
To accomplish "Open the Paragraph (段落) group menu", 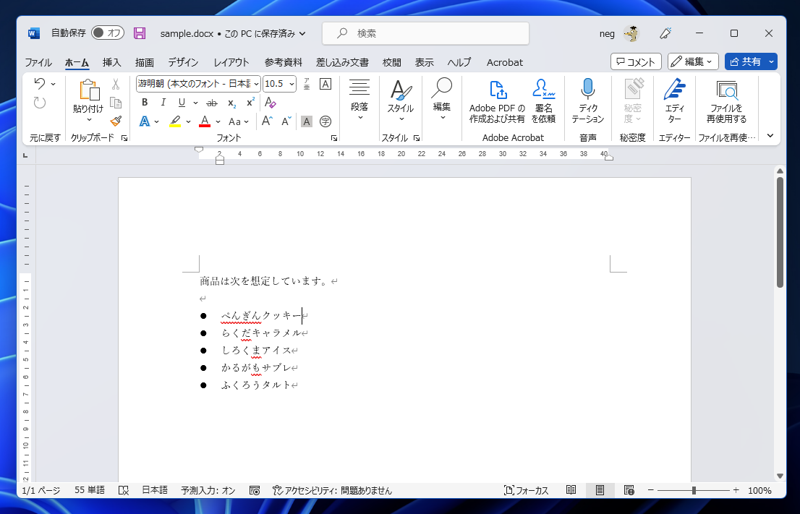I will tap(359, 101).
